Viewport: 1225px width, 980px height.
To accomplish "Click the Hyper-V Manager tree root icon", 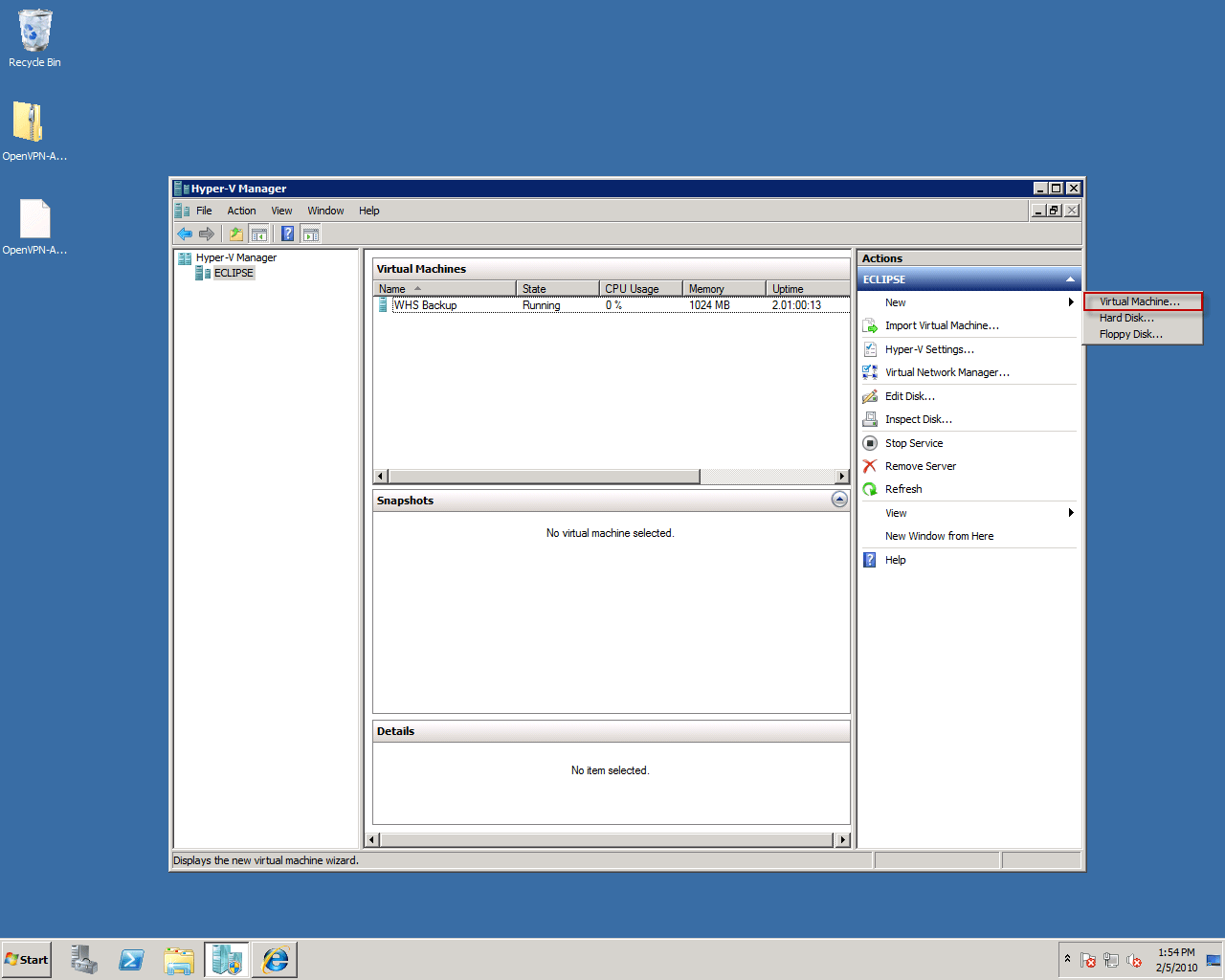I will coord(185,258).
